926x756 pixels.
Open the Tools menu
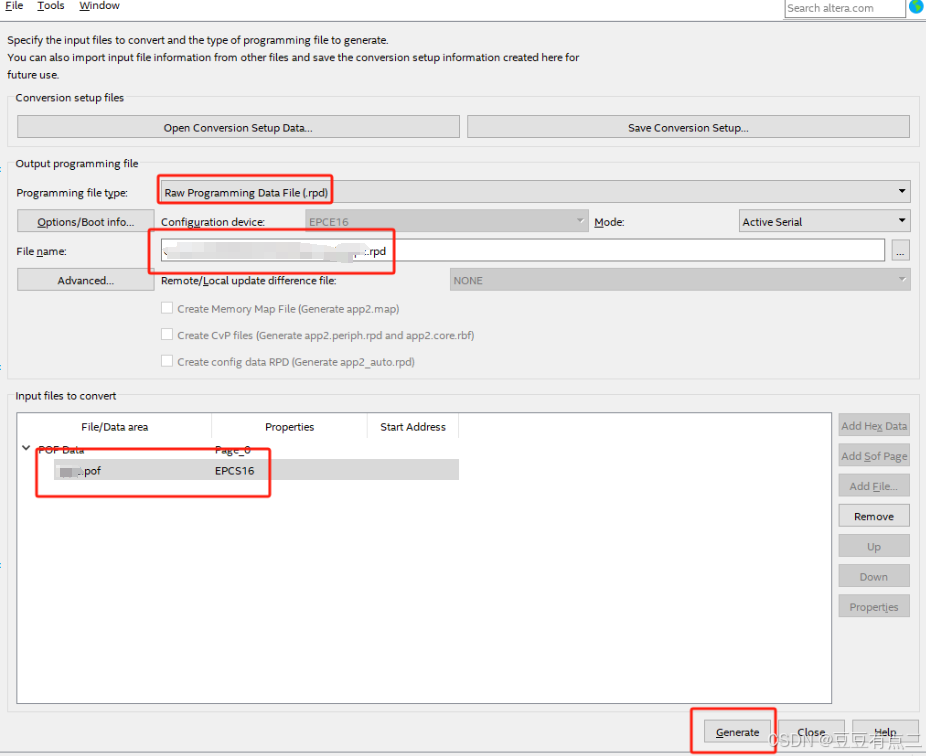coord(51,5)
